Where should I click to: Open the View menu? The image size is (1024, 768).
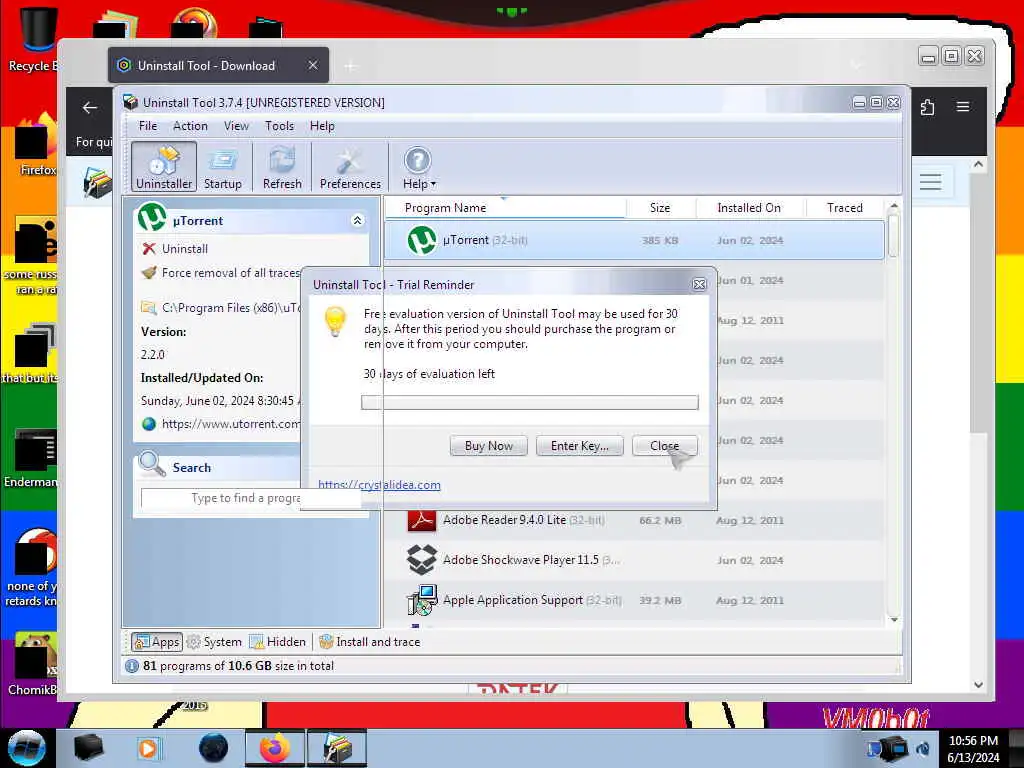pos(236,125)
